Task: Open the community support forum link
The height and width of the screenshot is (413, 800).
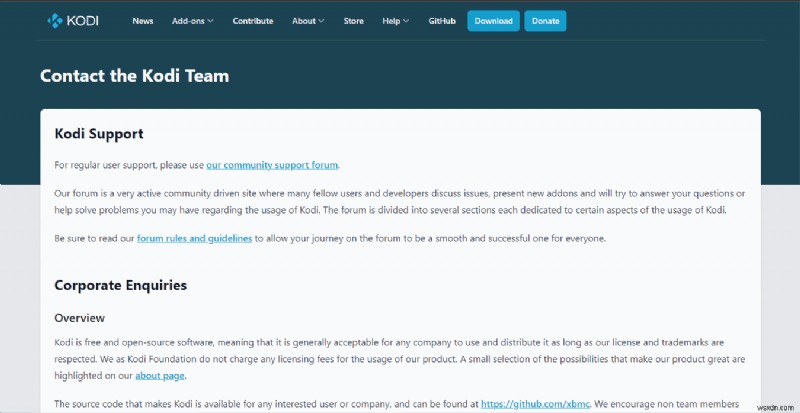Action: [x=272, y=165]
